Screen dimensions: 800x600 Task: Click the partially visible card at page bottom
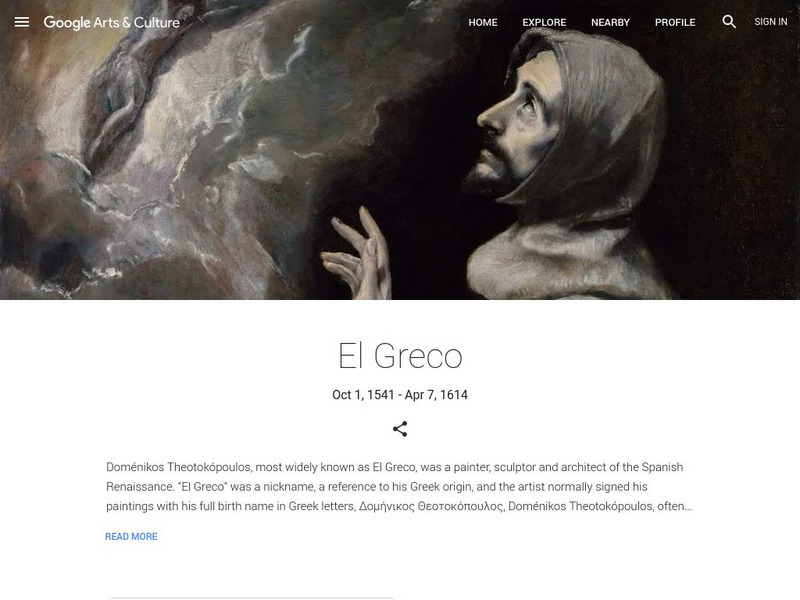coord(252,598)
